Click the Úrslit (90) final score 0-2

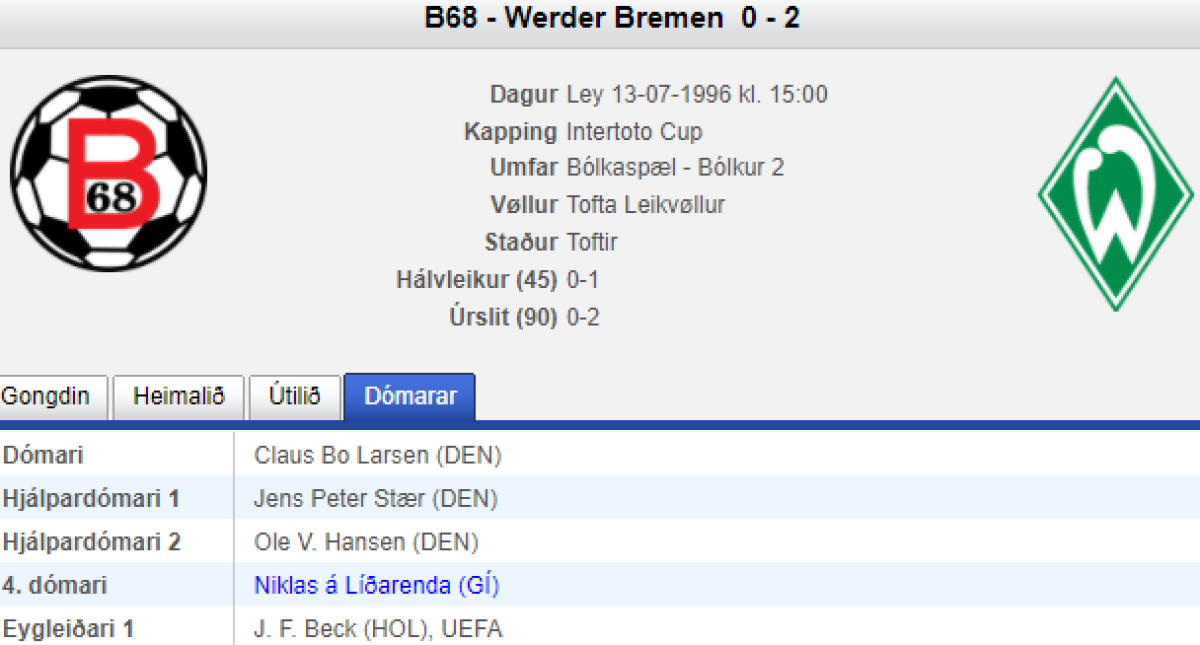583,318
